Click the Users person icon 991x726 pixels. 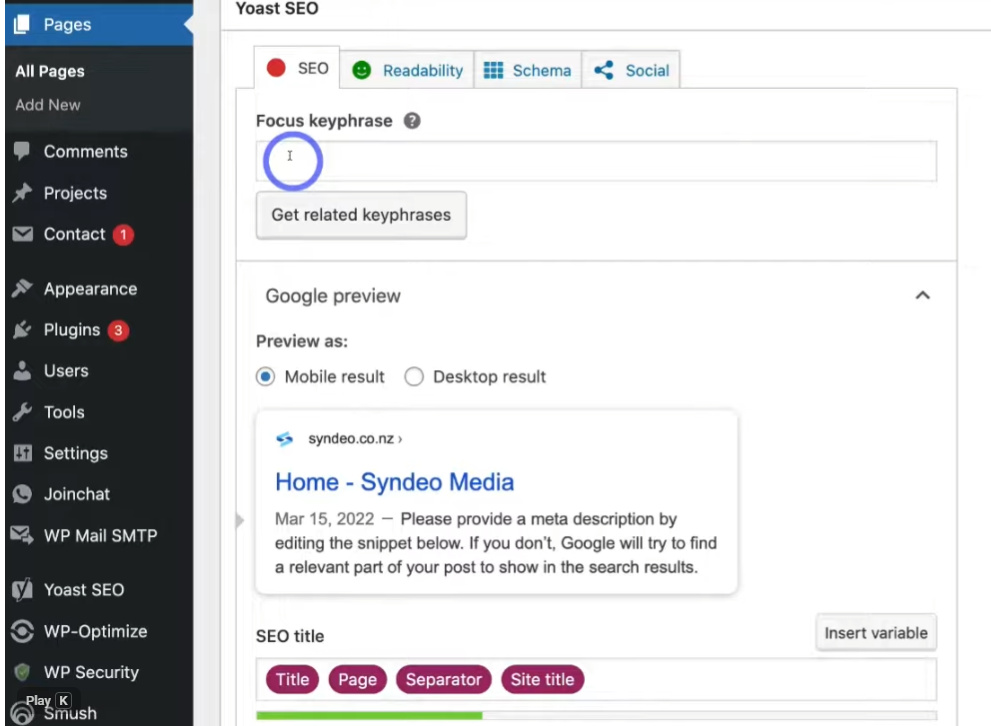(22, 370)
